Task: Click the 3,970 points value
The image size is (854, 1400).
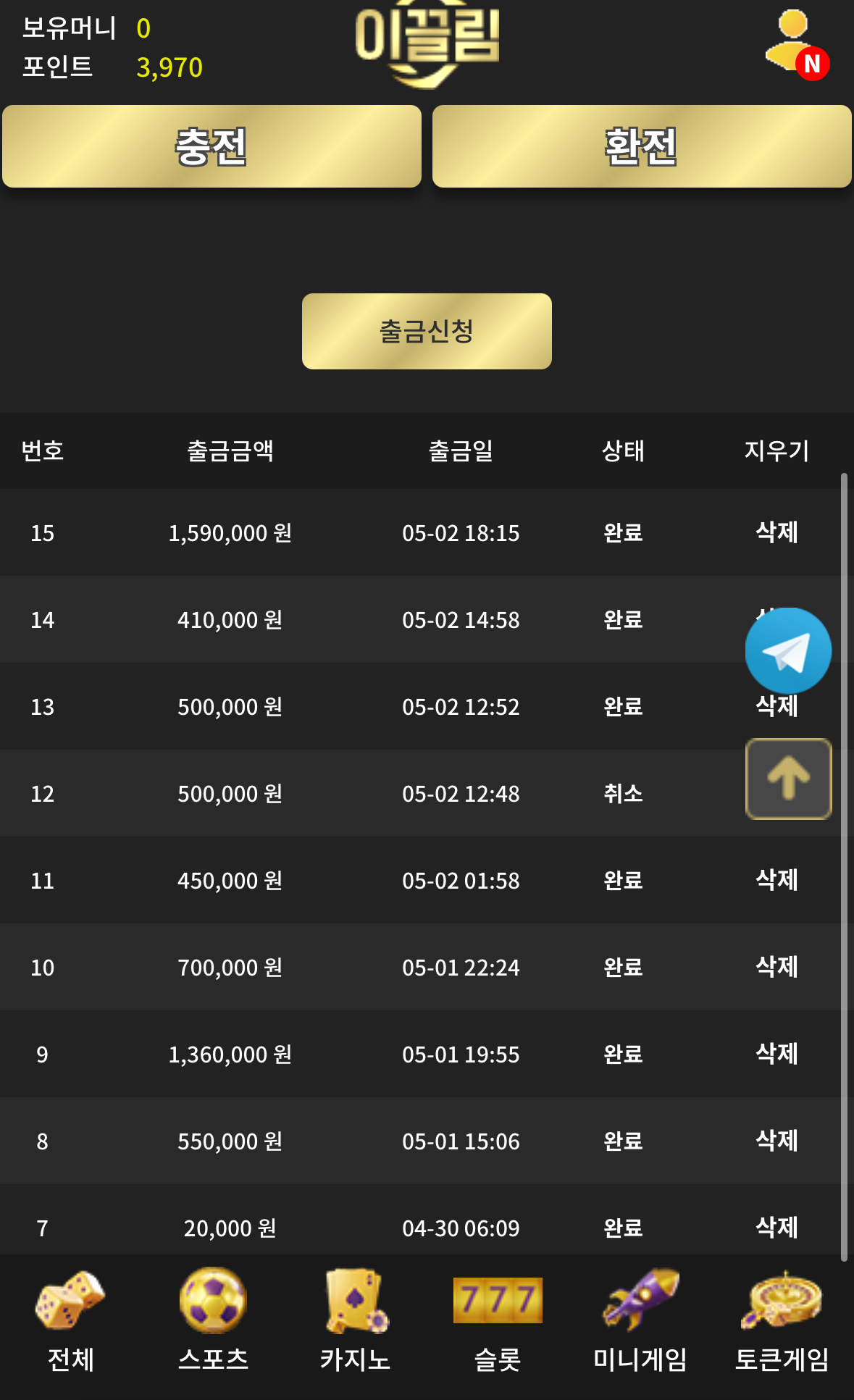Action: 169,67
